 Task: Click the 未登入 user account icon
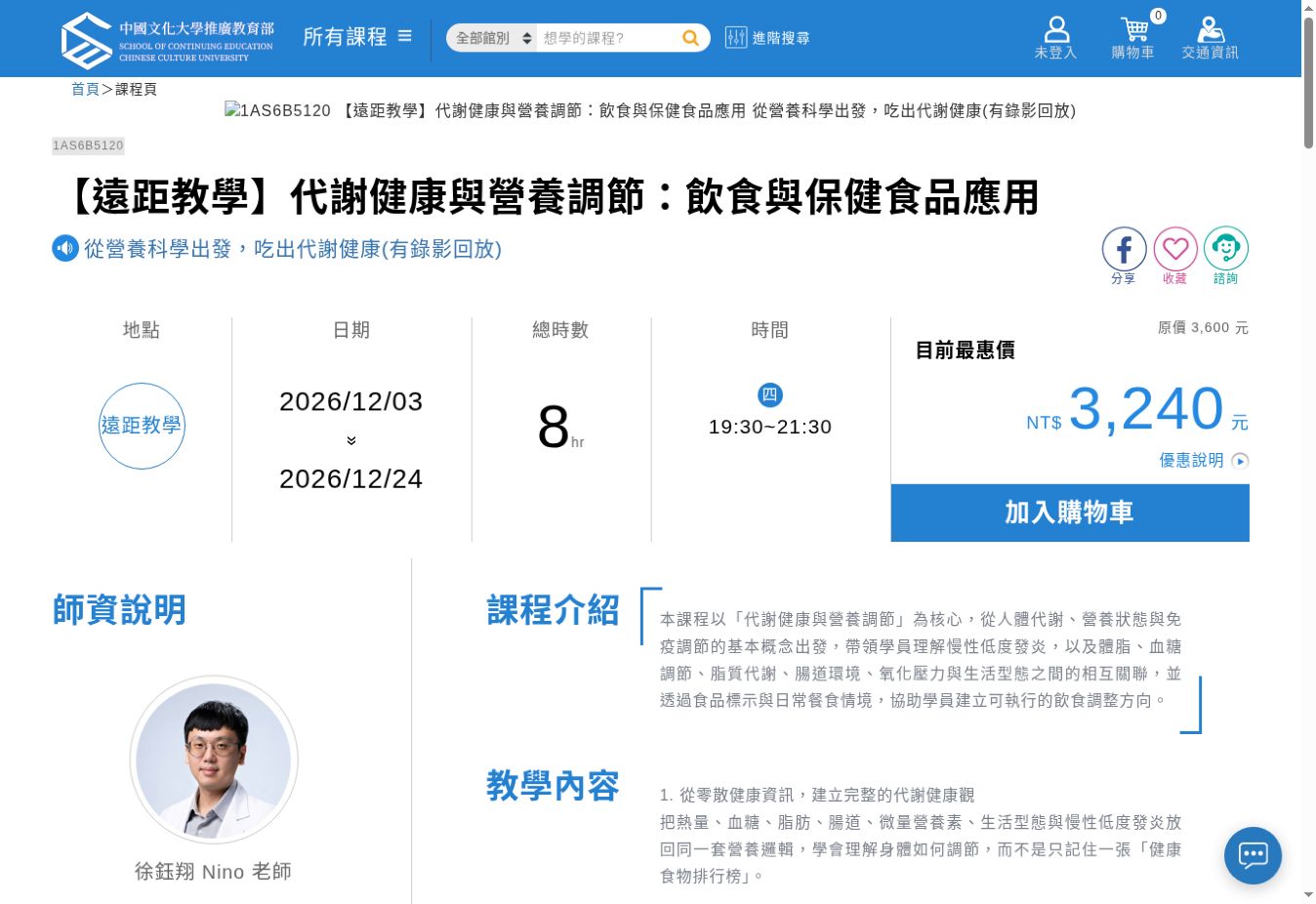click(1056, 38)
